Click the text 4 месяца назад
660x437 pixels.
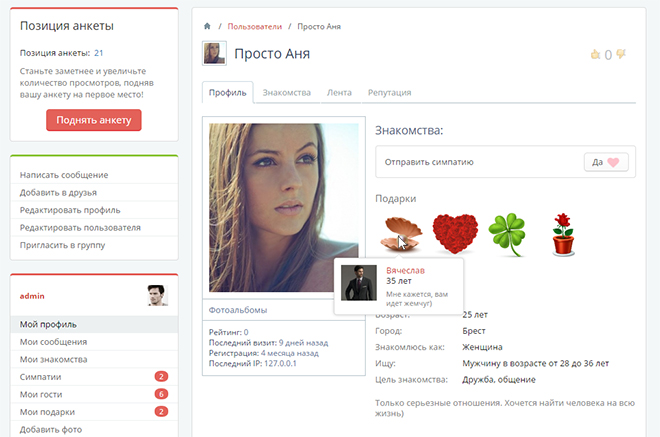coord(290,353)
